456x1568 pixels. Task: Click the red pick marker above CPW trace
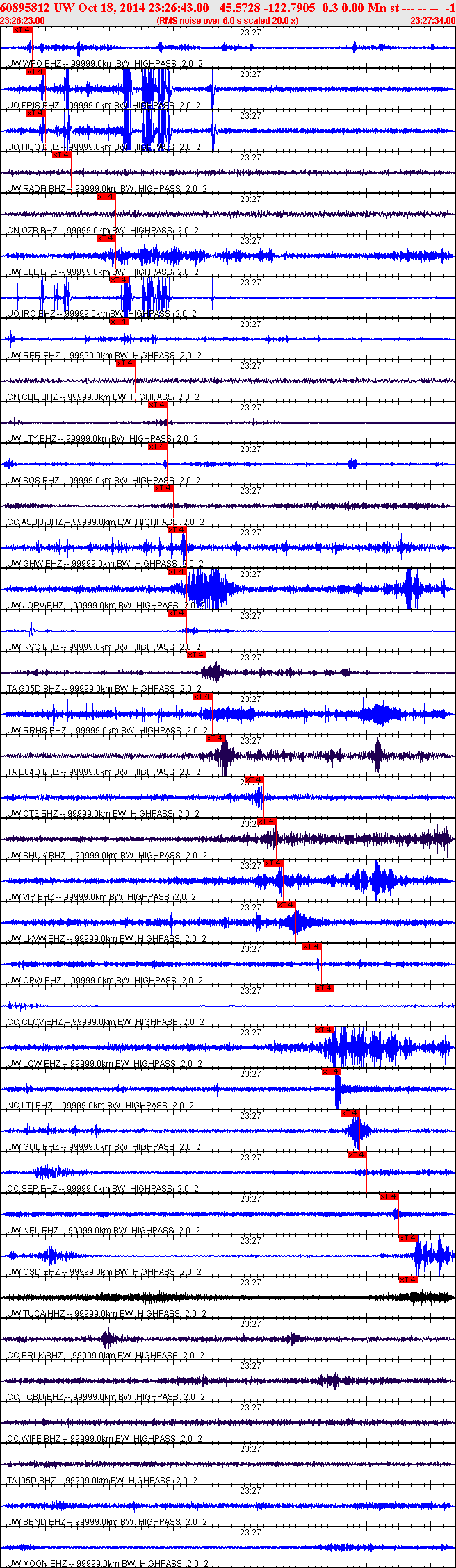(x=311, y=946)
